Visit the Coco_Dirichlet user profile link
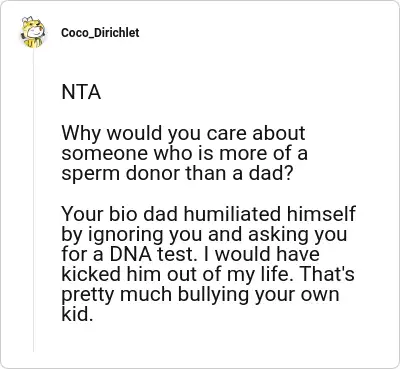This screenshot has height=369, width=400. [100, 33]
